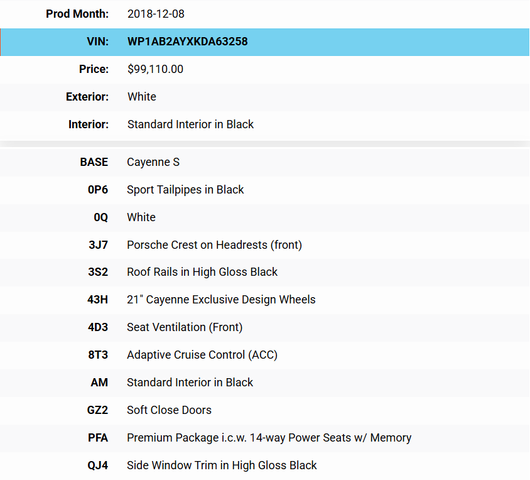Click the Prod Month label
Screen dimensions: 530x480
pos(77,14)
